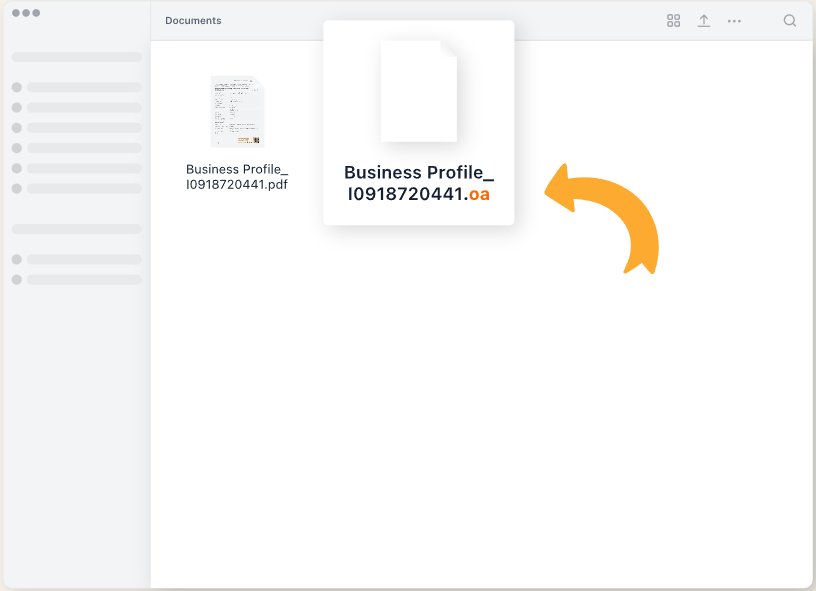Click the Documents window title
Screen dimensions: 816x591
click(x=193, y=21)
